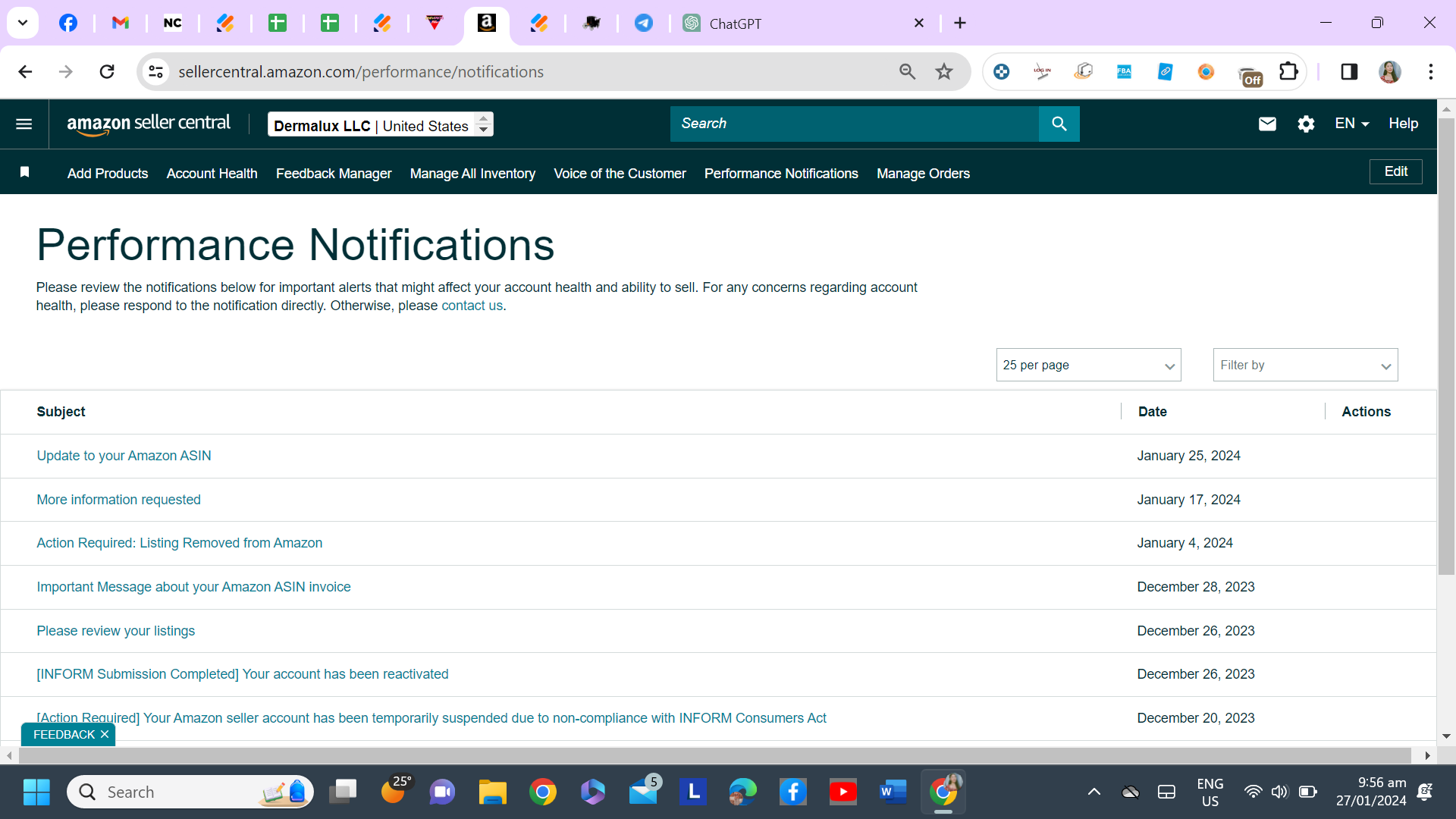Screen dimensions: 1456x819
Task: Click the January 25, 2024 date cell
Action: [x=1188, y=456]
